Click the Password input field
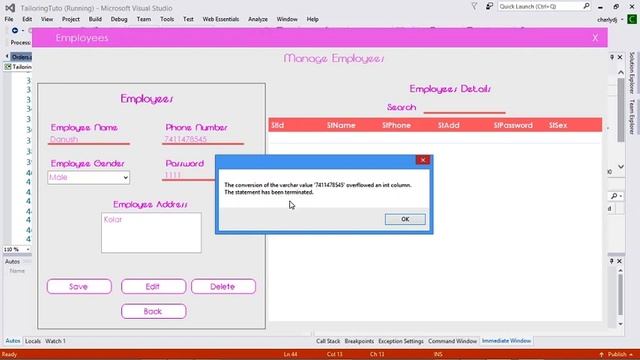This screenshot has width=640, height=360. click(189, 175)
